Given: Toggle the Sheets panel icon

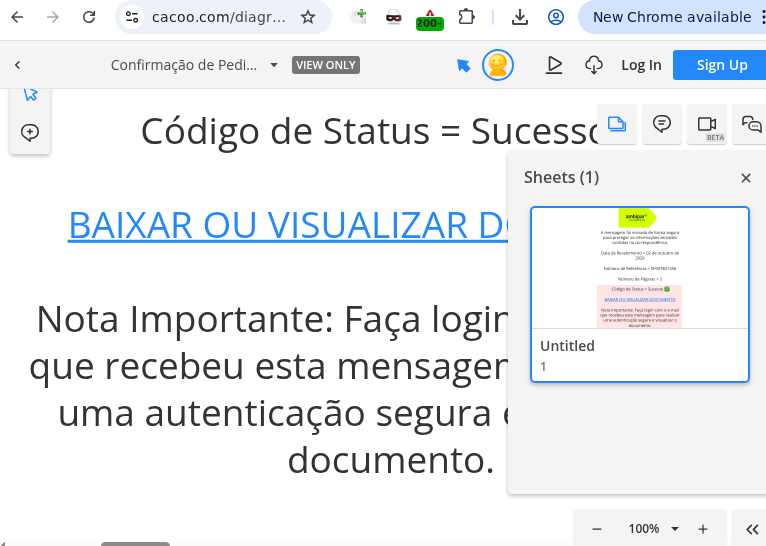Looking at the screenshot, I should tap(617, 124).
